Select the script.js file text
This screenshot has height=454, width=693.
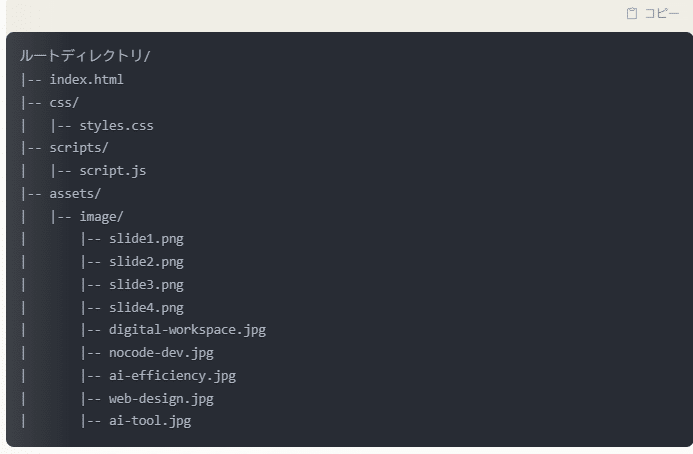point(113,171)
